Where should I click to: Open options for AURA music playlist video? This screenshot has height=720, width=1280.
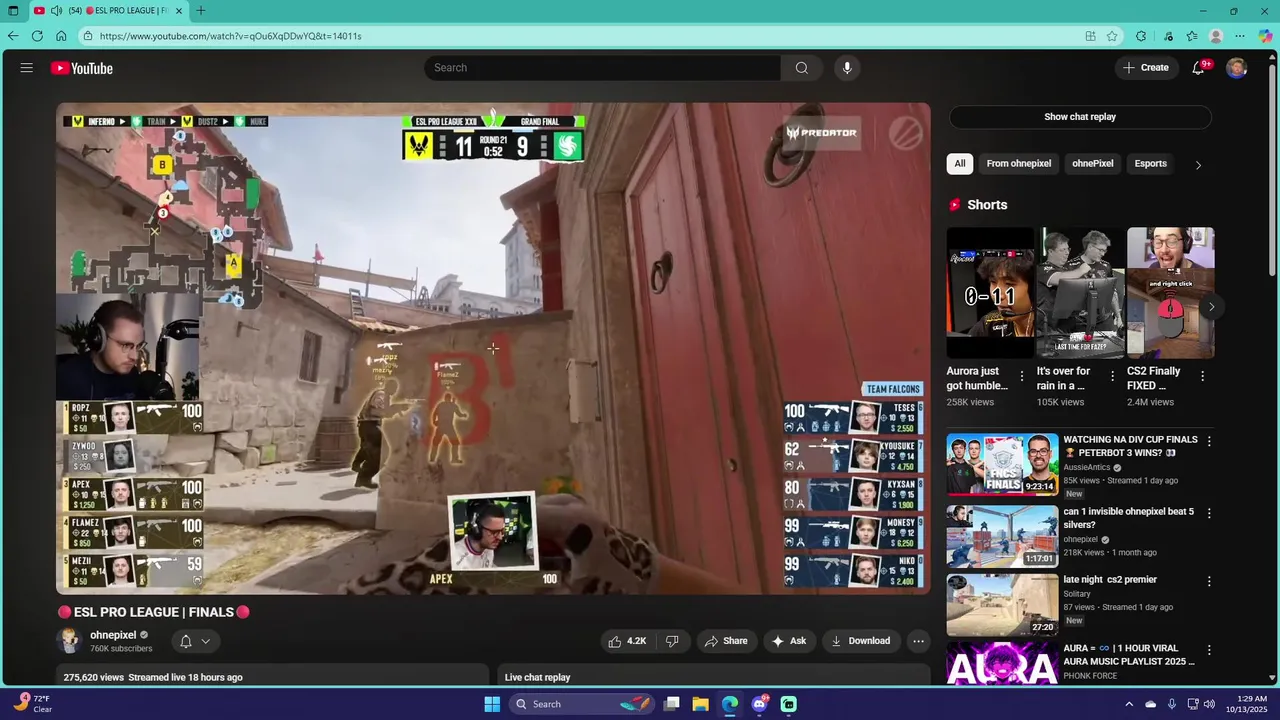1209,650
